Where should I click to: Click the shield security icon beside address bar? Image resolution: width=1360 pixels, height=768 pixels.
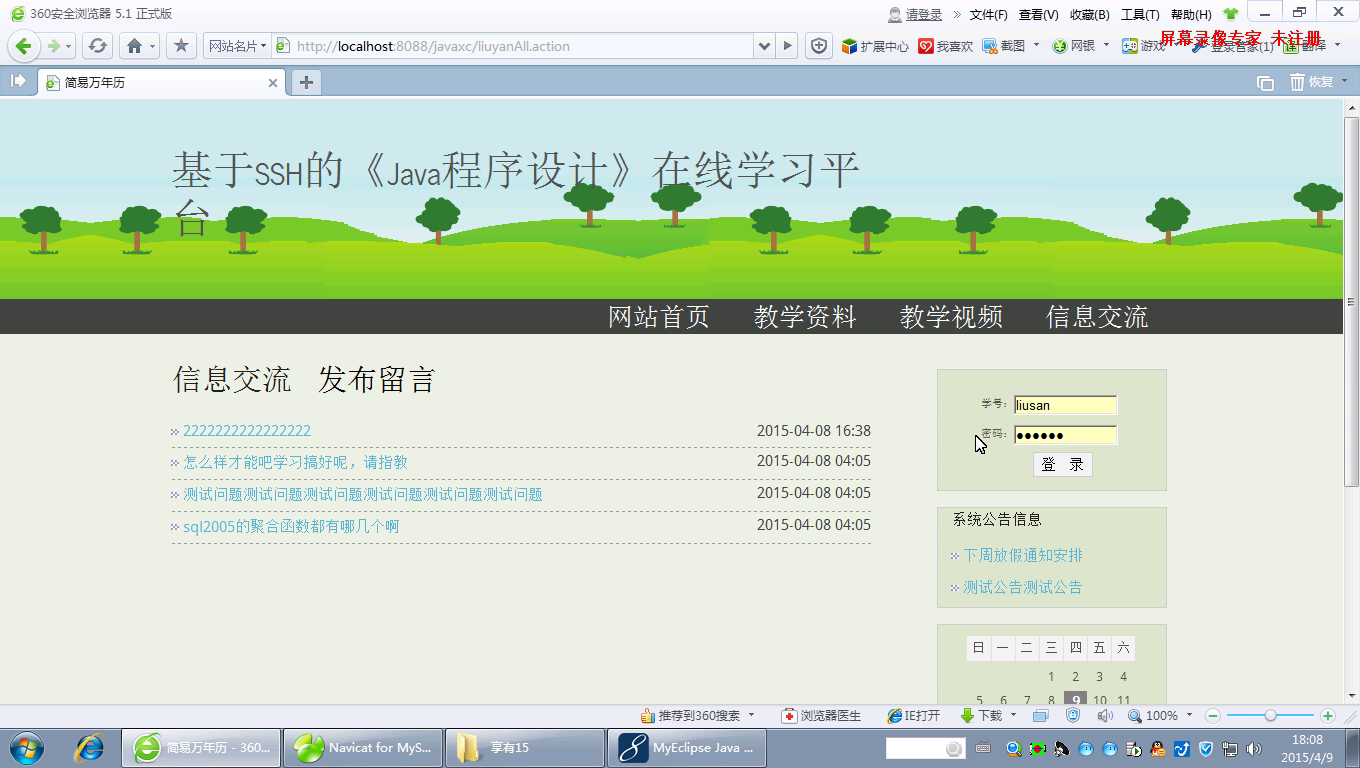tap(819, 46)
